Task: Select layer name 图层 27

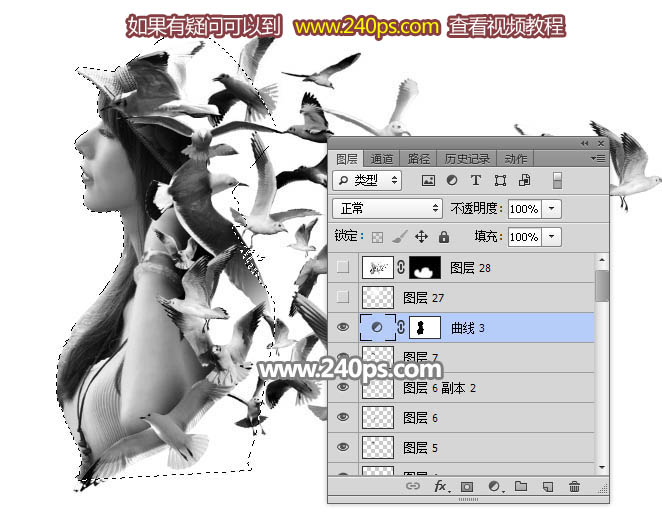Action: [x=423, y=298]
